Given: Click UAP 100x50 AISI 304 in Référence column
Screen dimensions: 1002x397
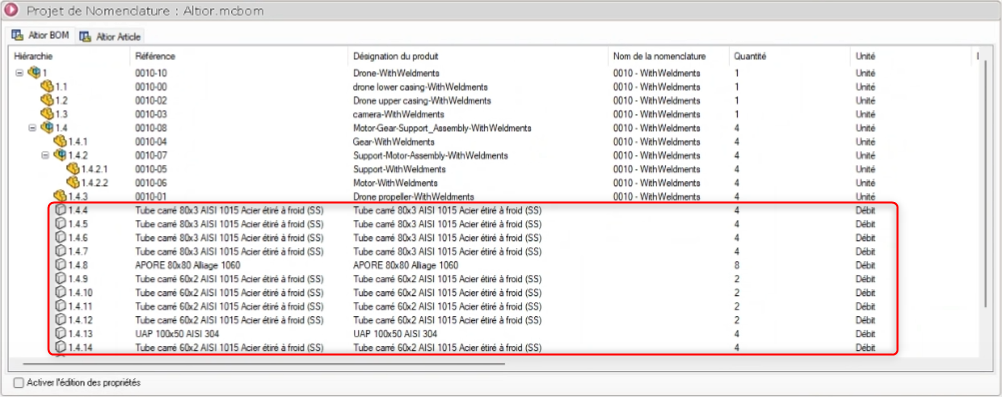Looking at the screenshot, I should tap(178, 334).
